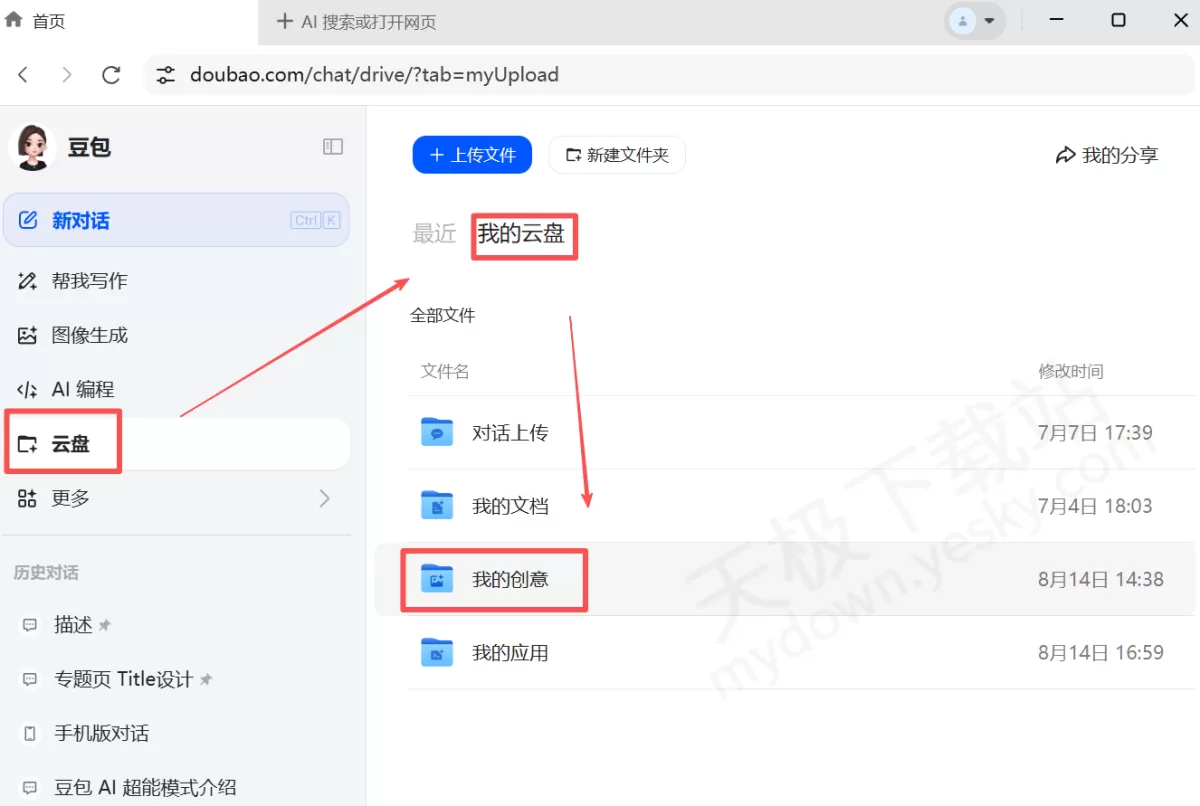Click pin icon next to 描述
Screen dimensions: 1200x806
coord(105,625)
